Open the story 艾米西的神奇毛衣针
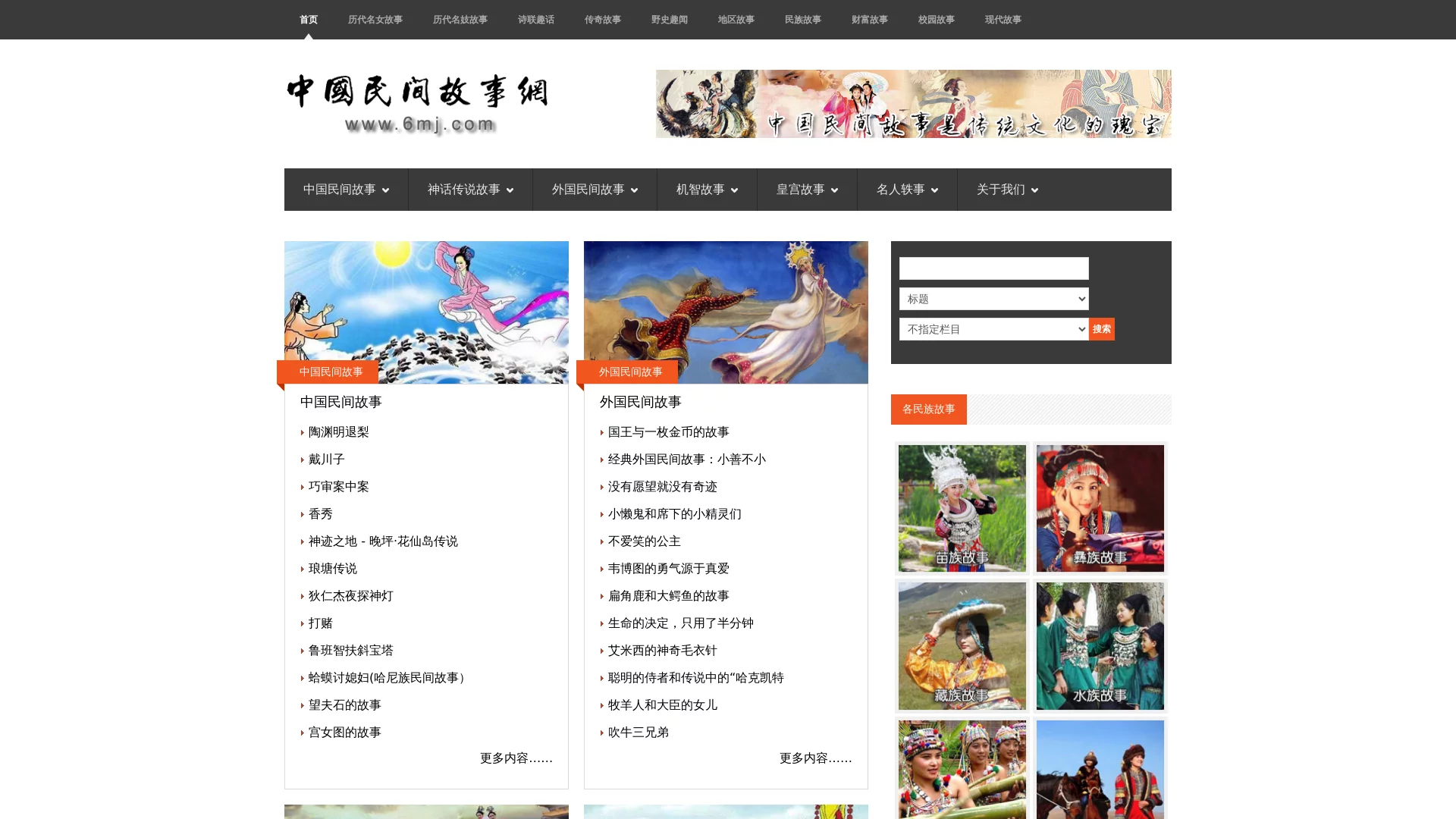This screenshot has width=1456, height=819. pos(663,651)
